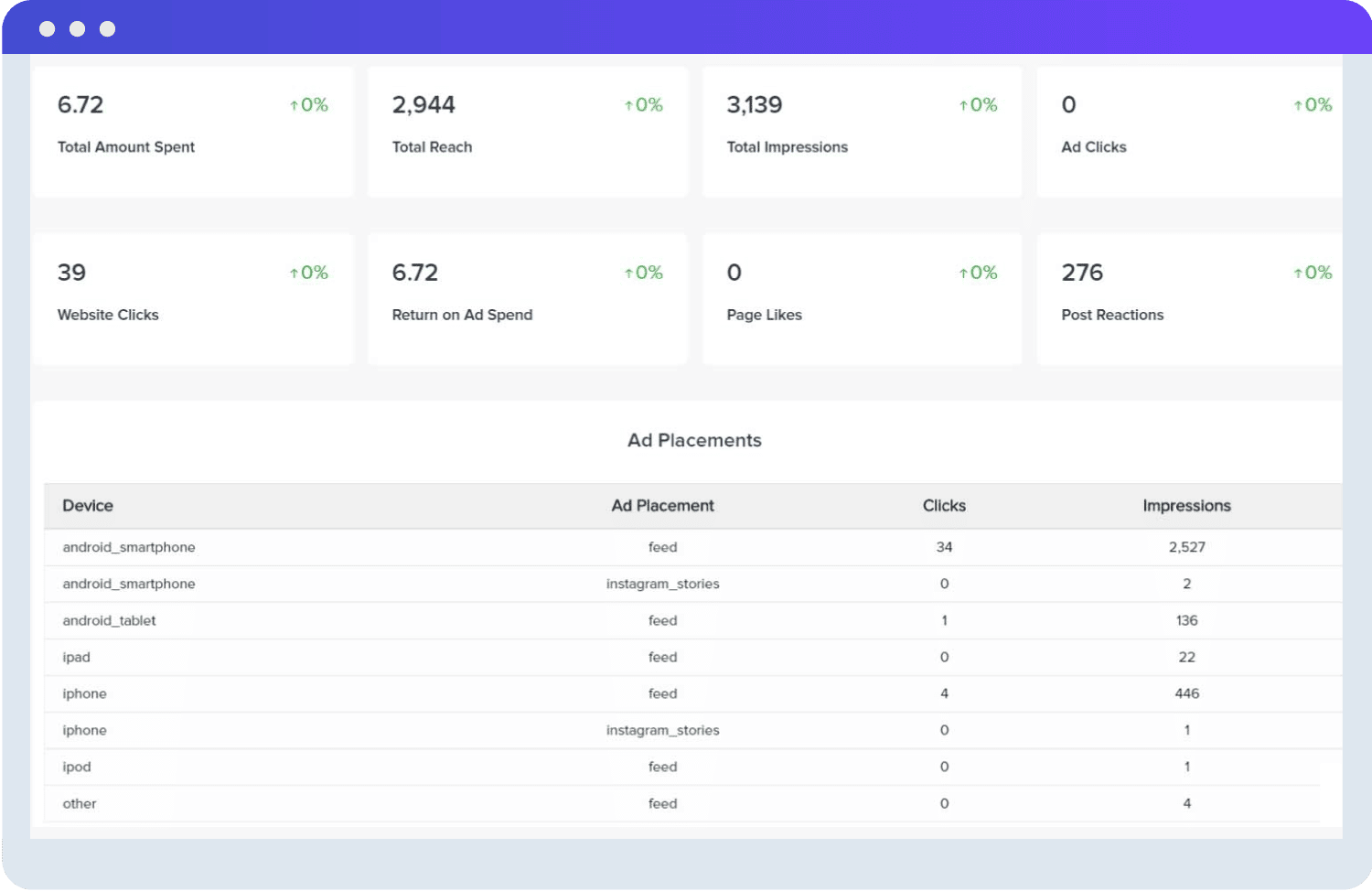The width and height of the screenshot is (1372, 891).
Task: Sort table by the Impressions column header
Action: [x=1186, y=505]
